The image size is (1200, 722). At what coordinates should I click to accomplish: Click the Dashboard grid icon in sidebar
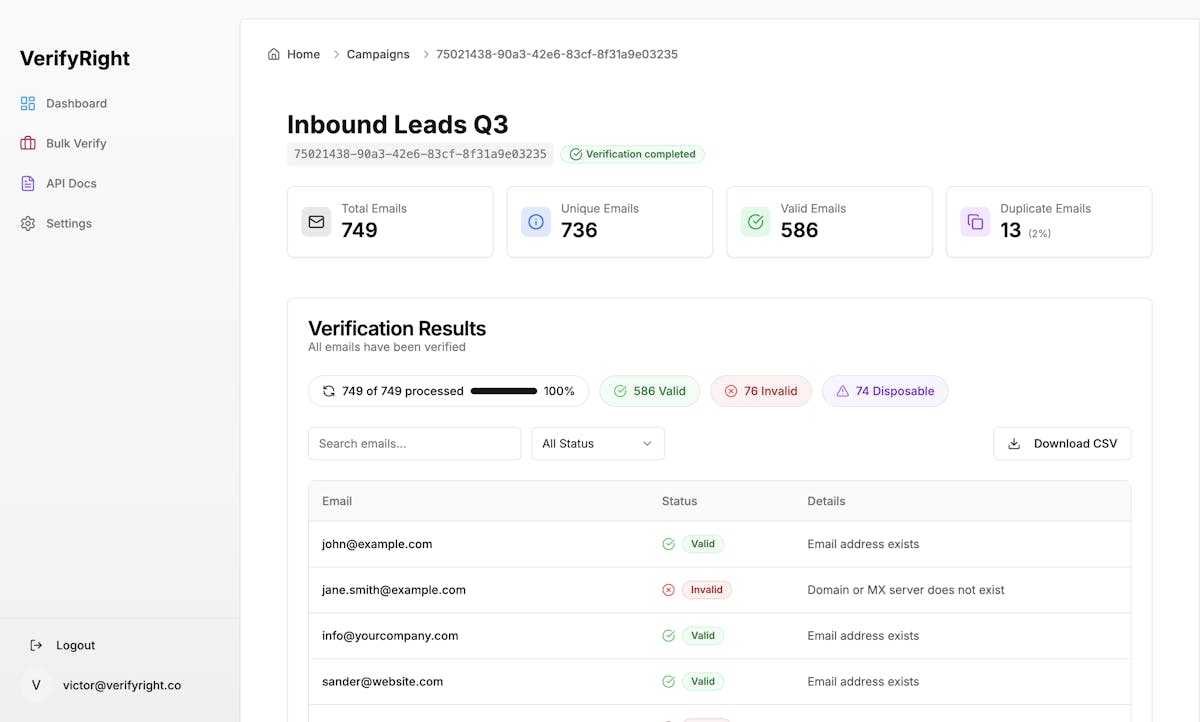[x=28, y=103]
